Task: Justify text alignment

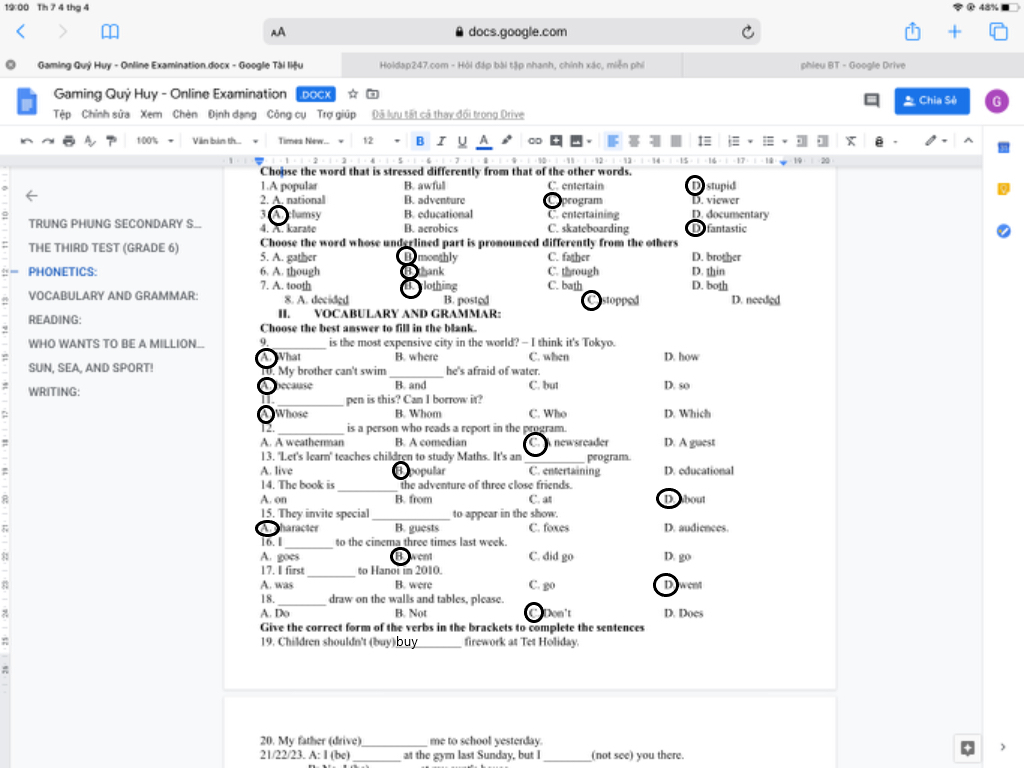Action: [x=677, y=141]
